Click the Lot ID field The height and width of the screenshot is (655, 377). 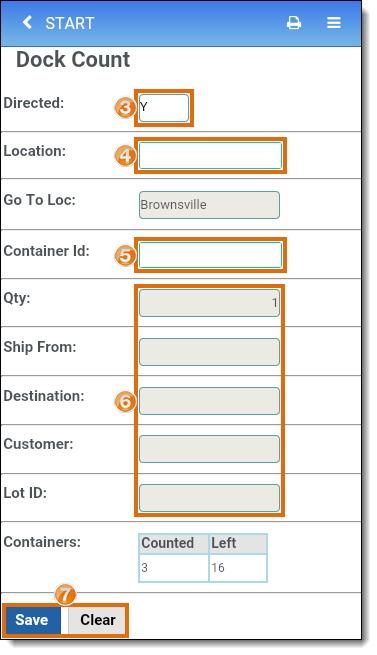209,498
